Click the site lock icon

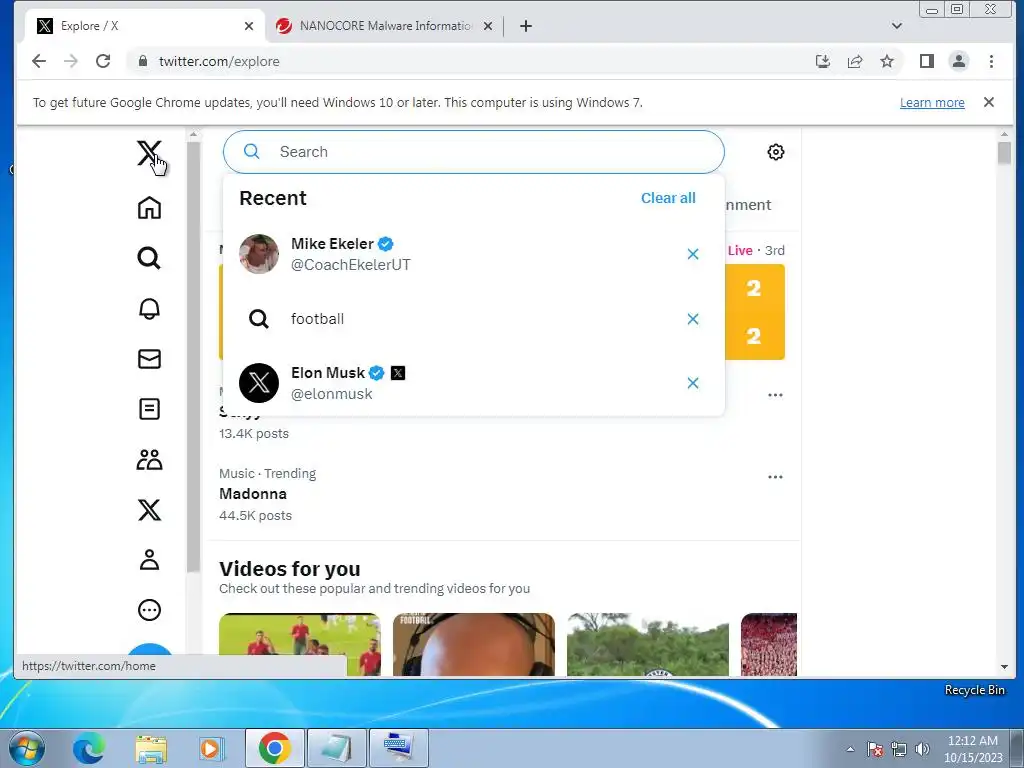(142, 61)
